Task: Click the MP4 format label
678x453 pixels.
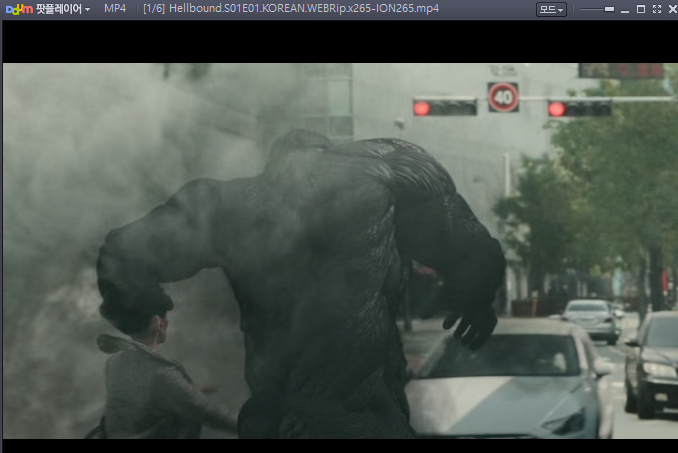Action: click(x=115, y=9)
